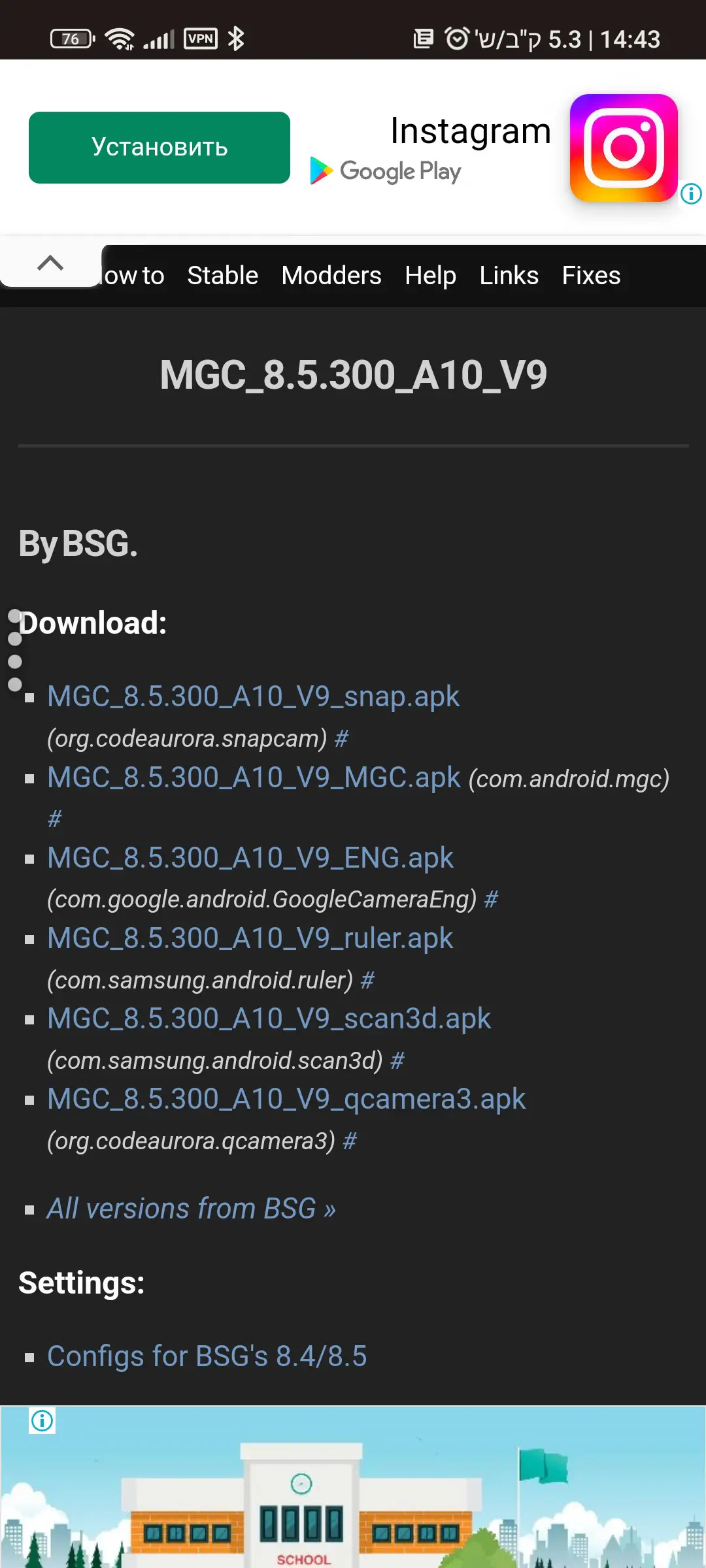
Task: Download MGC_8.5.300_A10_V9_ENG.apk
Action: coord(250,858)
